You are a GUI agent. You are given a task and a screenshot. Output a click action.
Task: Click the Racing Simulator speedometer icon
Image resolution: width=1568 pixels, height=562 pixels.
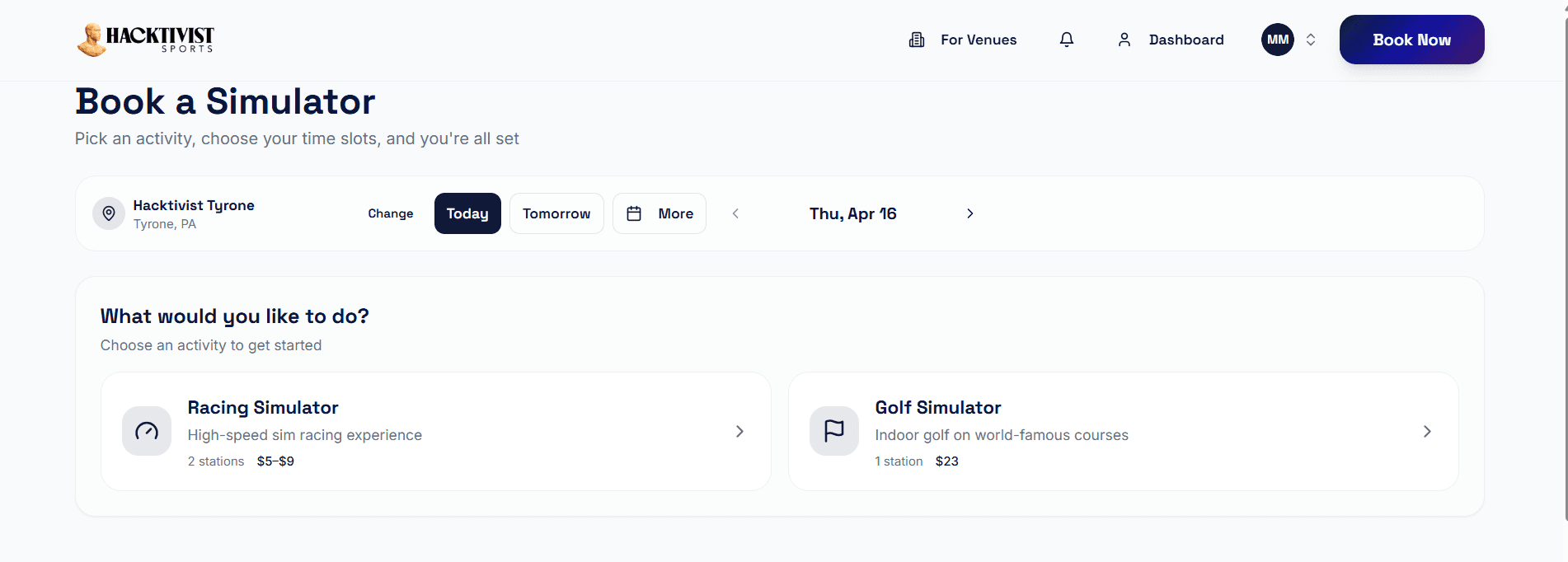147,431
